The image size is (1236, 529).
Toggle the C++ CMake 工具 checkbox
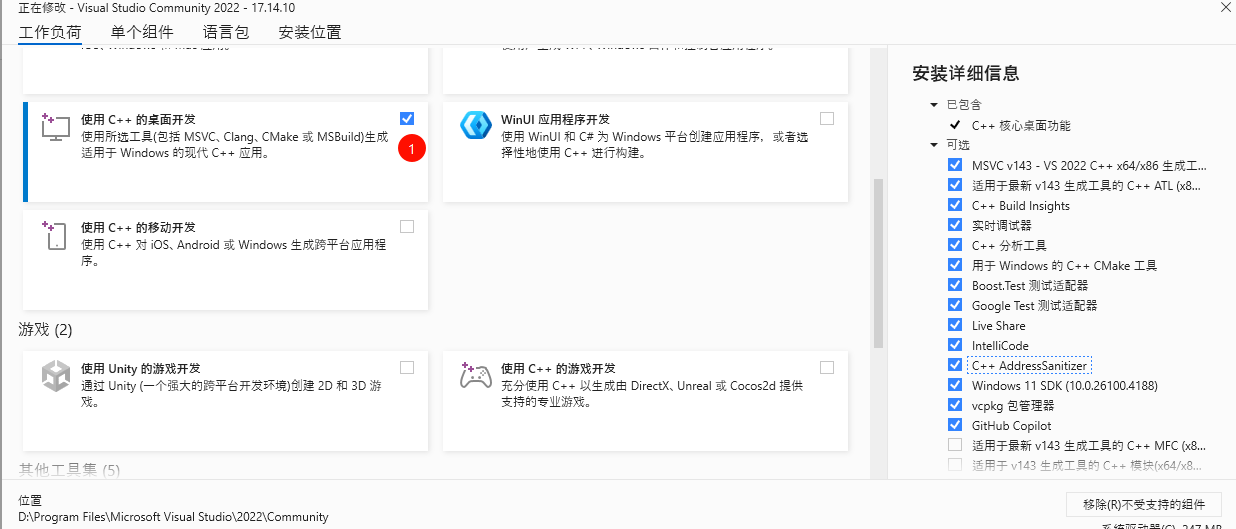pyautogui.click(x=955, y=265)
